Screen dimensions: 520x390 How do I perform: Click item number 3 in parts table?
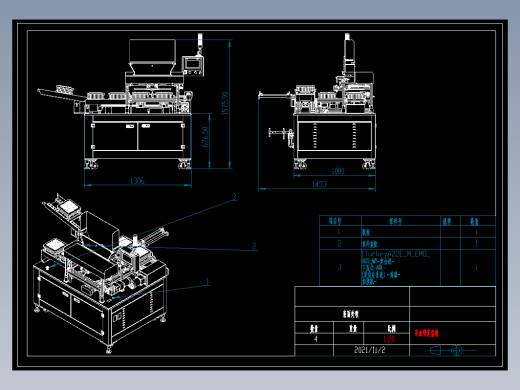(x=340, y=267)
